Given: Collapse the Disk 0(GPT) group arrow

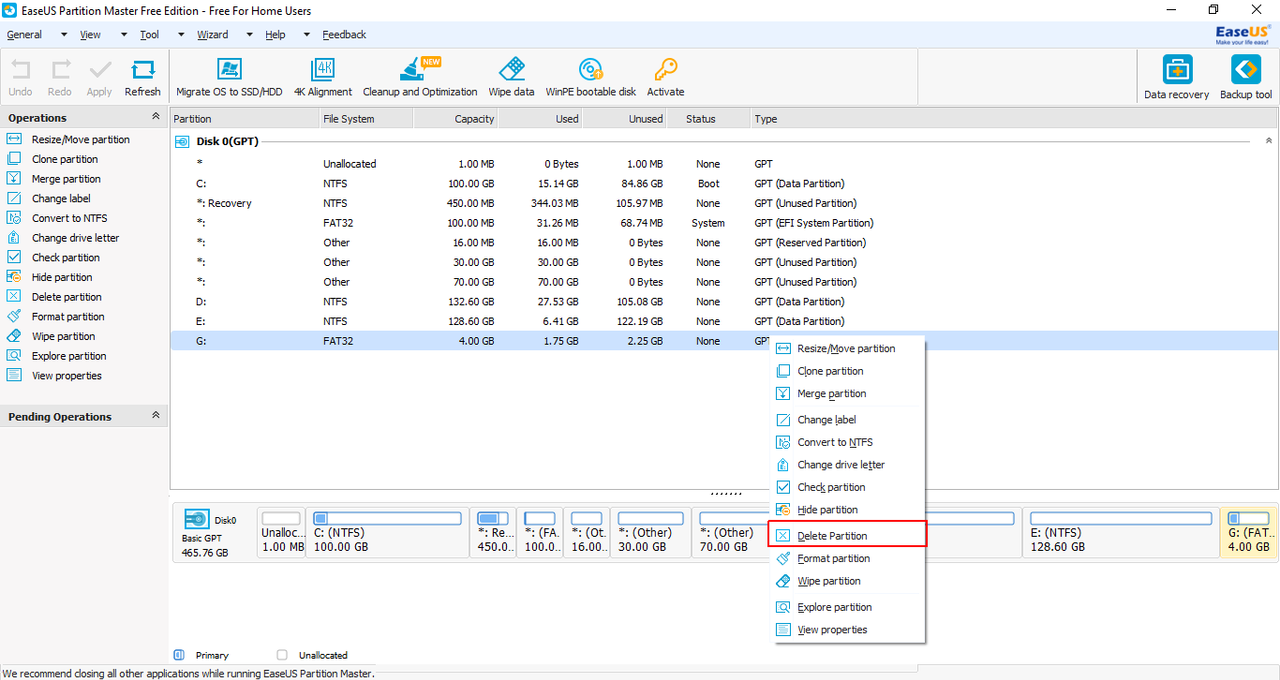Looking at the screenshot, I should (x=1269, y=141).
